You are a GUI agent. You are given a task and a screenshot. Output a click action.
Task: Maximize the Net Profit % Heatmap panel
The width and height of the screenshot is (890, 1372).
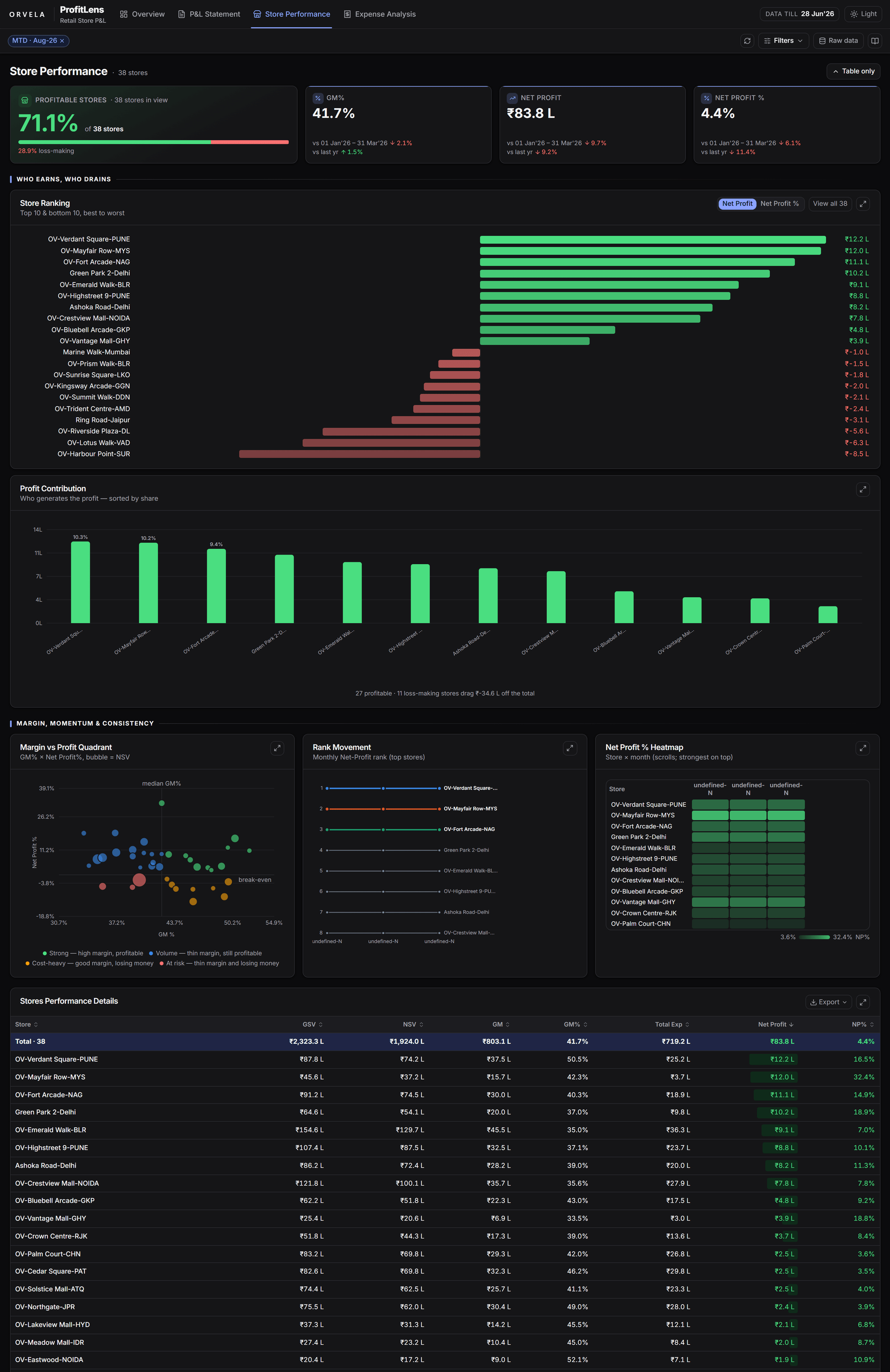(862, 748)
